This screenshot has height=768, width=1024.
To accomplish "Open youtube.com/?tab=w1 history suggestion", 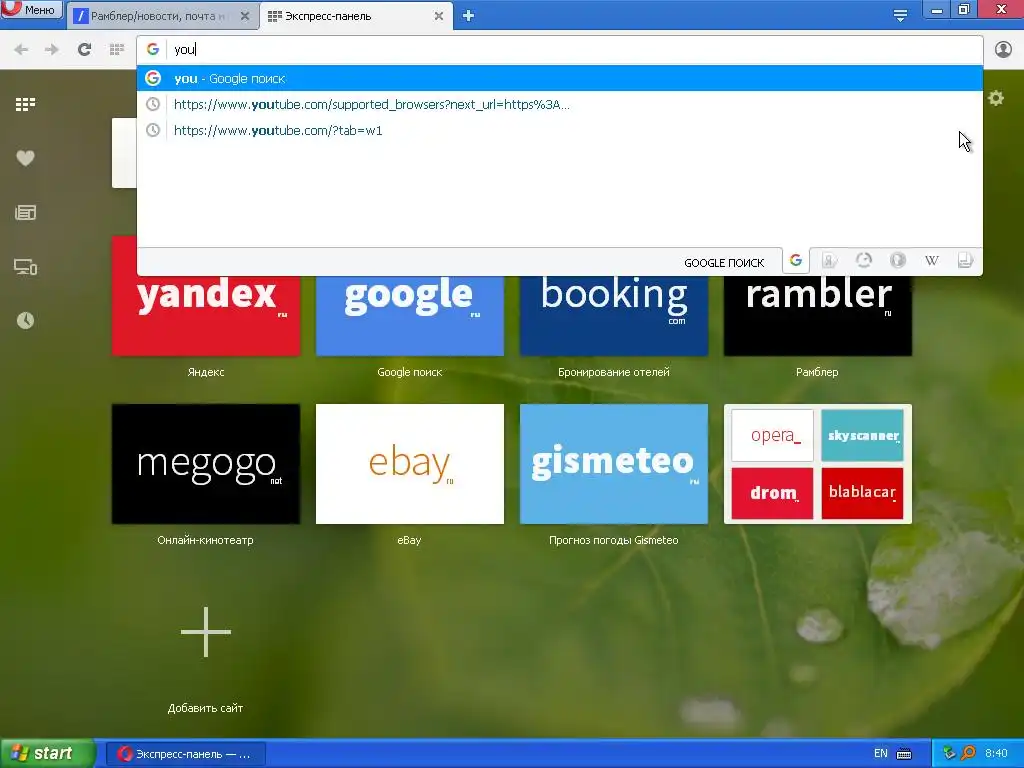I will pyautogui.click(x=560, y=131).
